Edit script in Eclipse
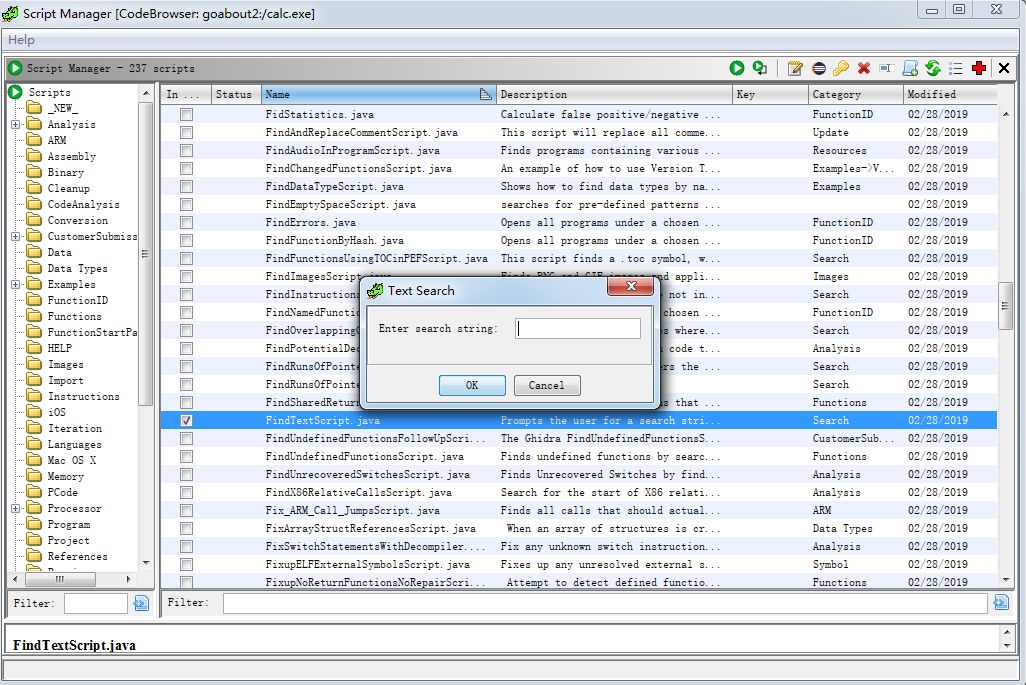The width and height of the screenshot is (1026, 685). pyautogui.click(x=819, y=68)
